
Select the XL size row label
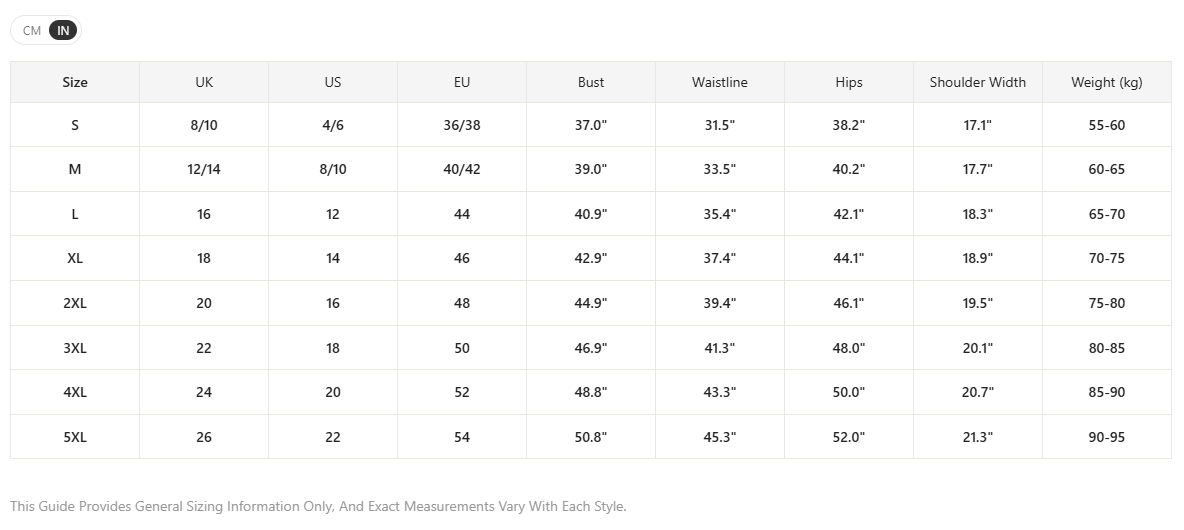coord(75,258)
